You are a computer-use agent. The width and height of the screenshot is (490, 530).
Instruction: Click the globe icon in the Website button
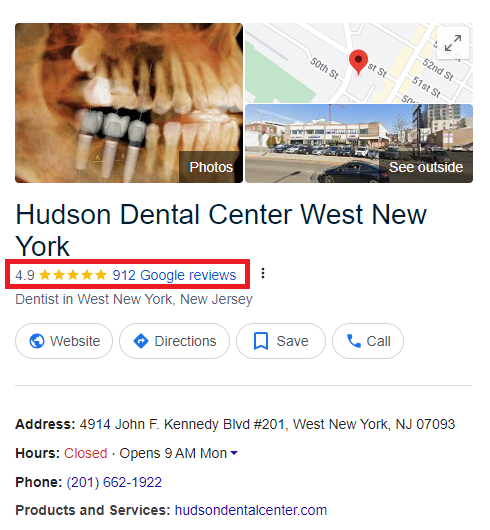37,341
